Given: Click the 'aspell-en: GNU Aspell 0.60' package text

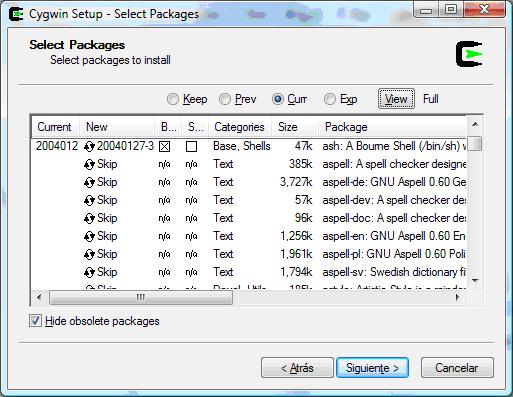Looking at the screenshot, I should (394, 236).
